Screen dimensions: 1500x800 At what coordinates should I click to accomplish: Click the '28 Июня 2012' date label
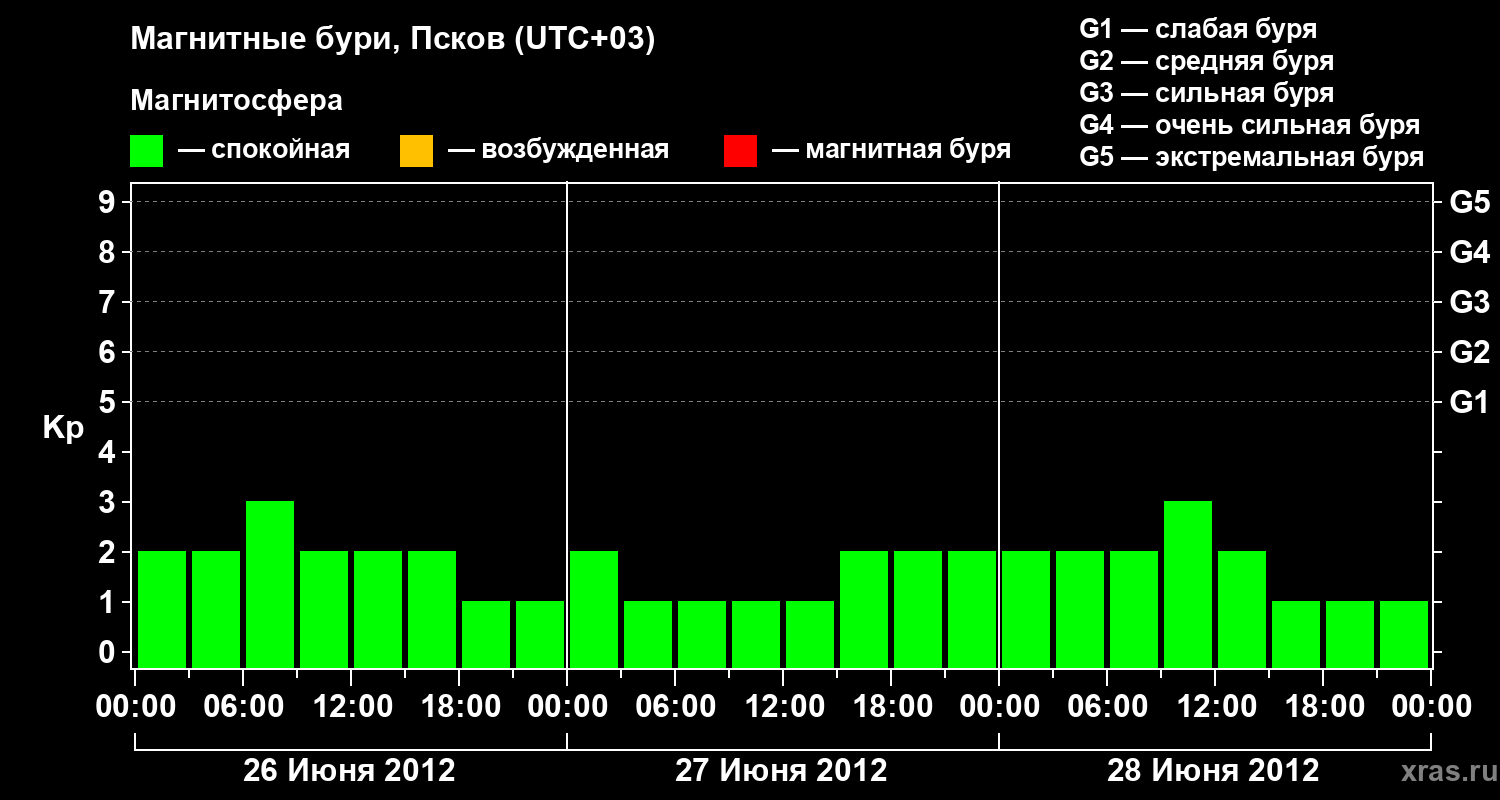pyautogui.click(x=1214, y=771)
